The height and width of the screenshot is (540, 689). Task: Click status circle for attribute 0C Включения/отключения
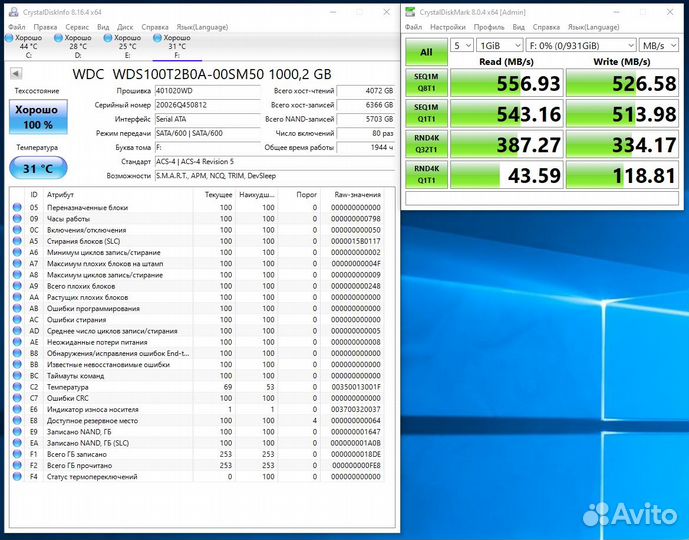[x=17, y=229]
